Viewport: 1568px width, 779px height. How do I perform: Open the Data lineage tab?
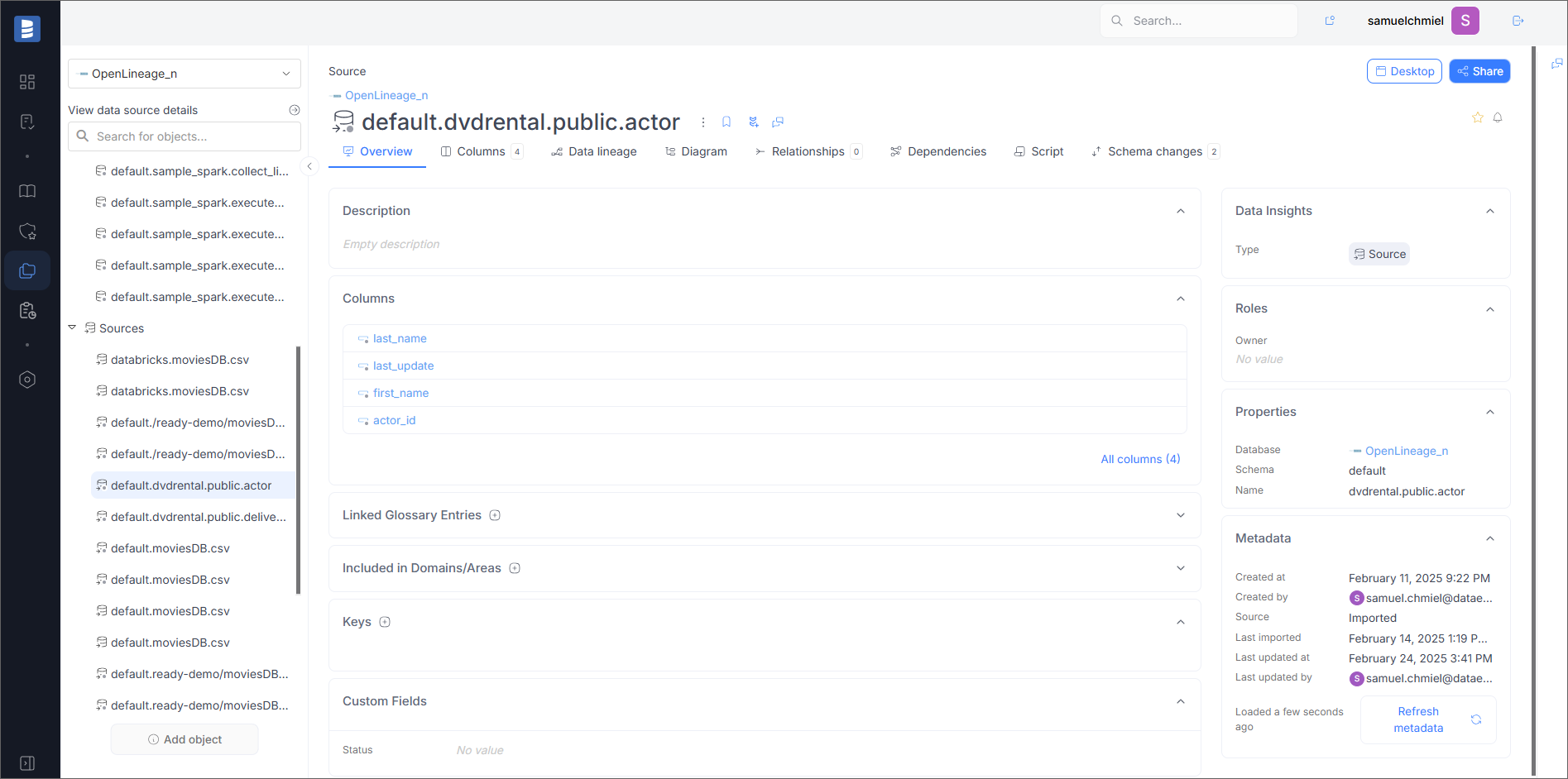594,151
